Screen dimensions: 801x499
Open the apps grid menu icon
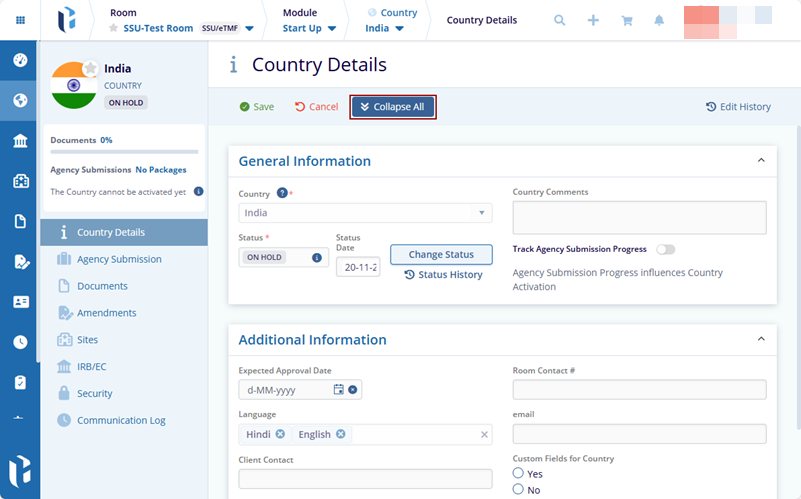(19, 20)
